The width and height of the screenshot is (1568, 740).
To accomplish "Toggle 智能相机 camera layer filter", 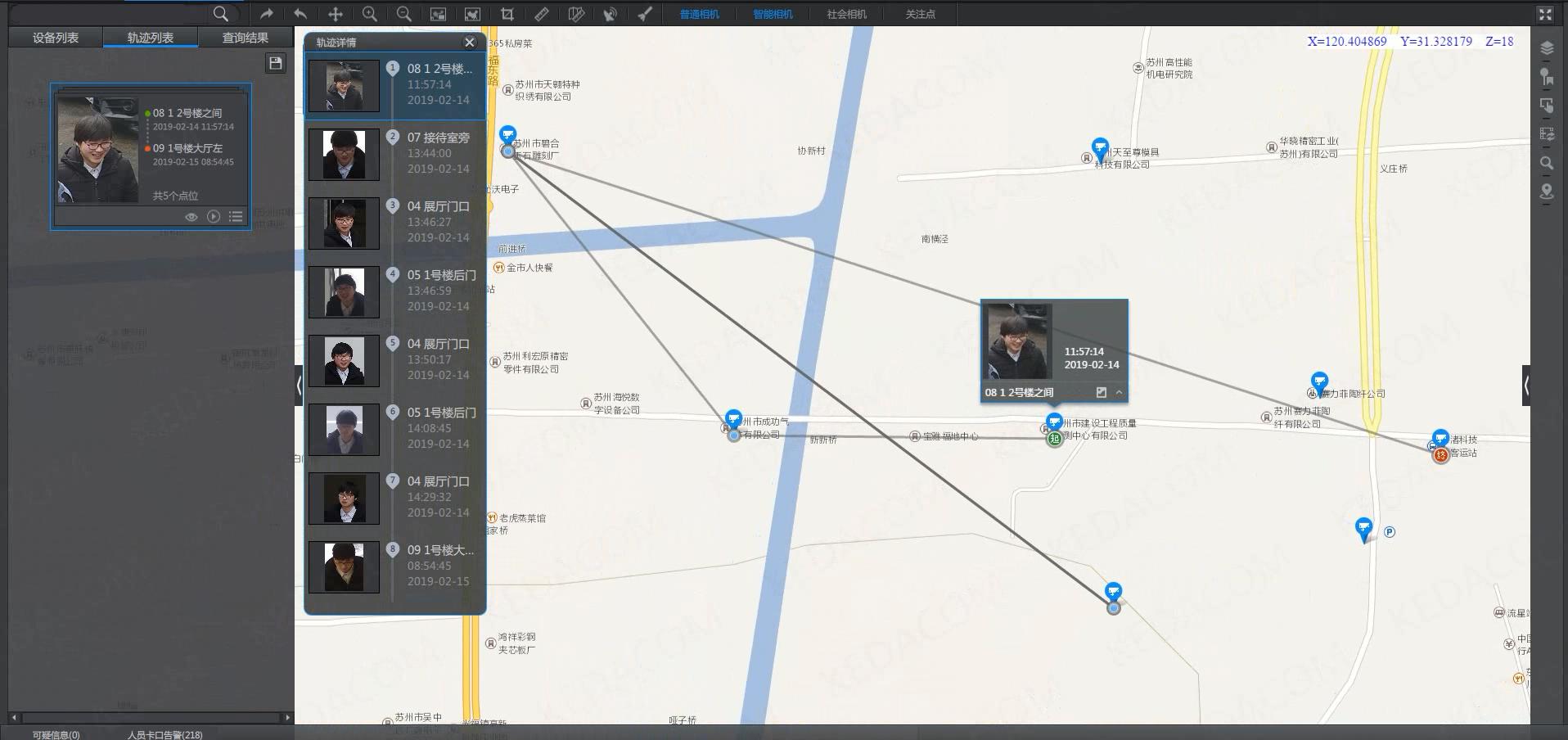I will [x=773, y=14].
